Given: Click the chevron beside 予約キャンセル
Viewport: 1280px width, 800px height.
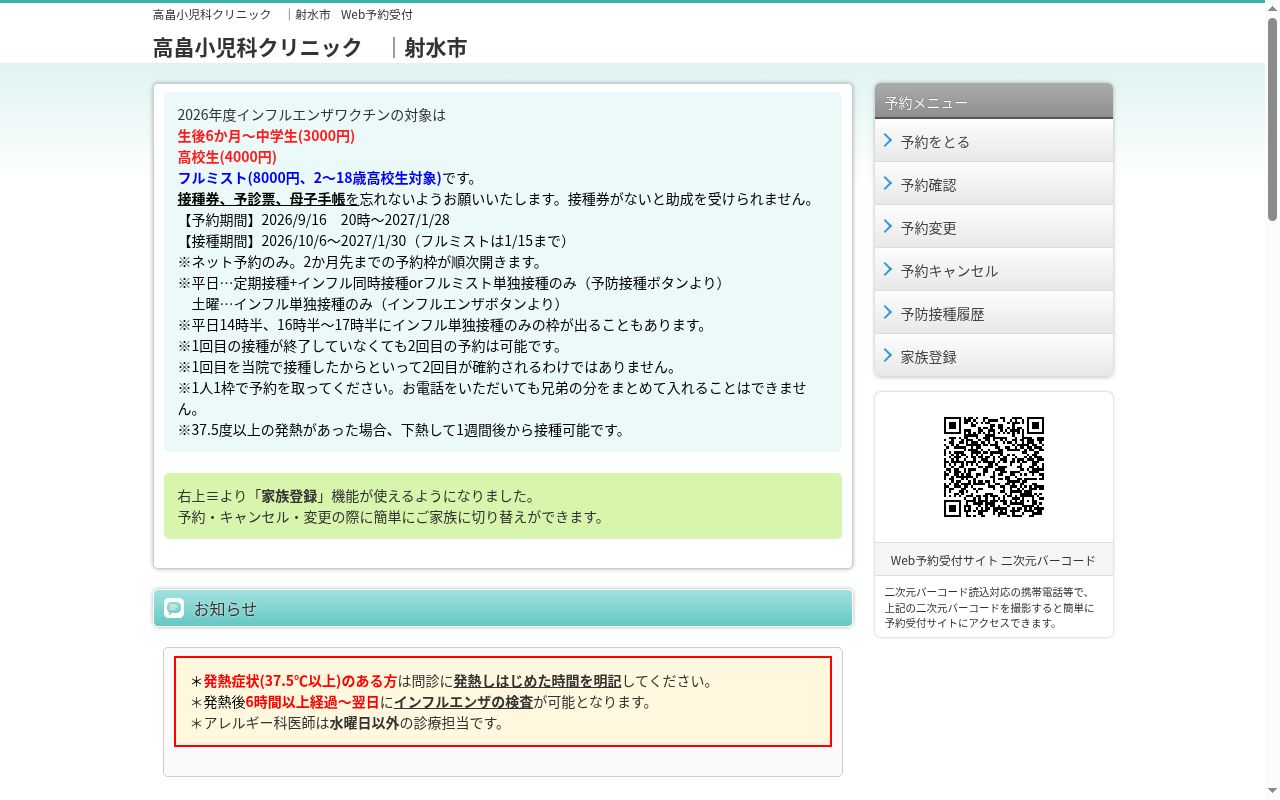Looking at the screenshot, I should (888, 270).
